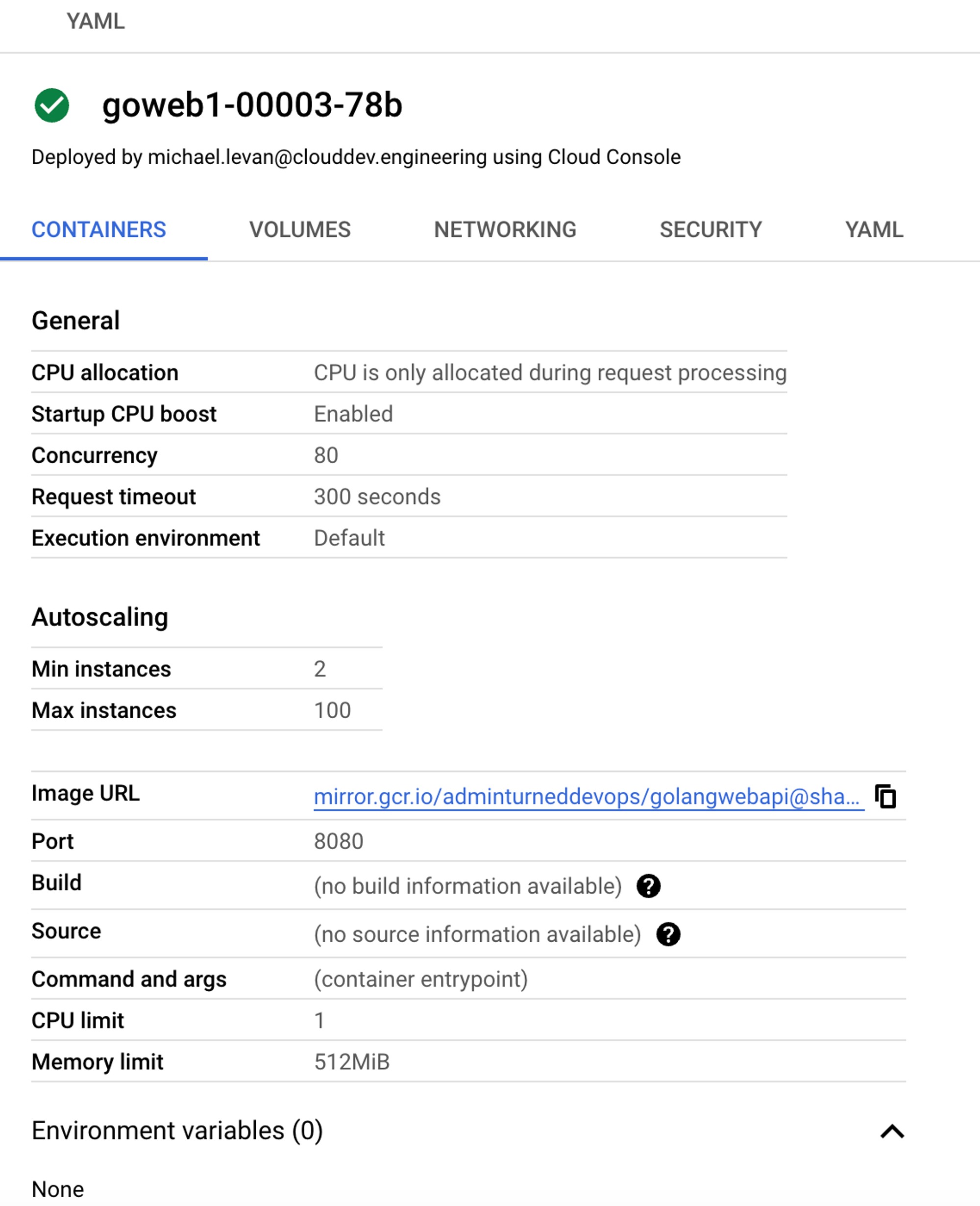Switch to the VOLUMES tab
The image size is (980, 1206).
tap(300, 230)
